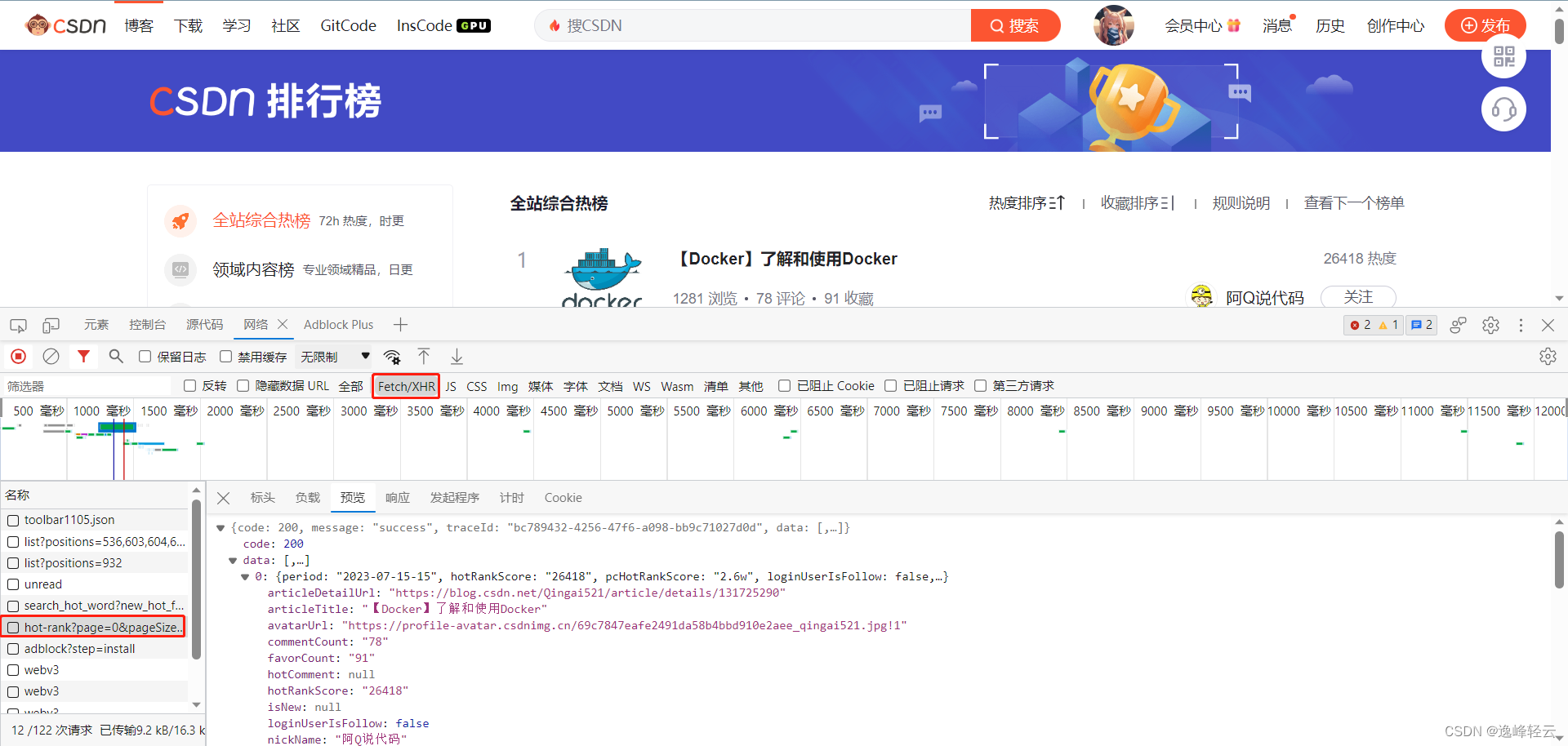1568x746 pixels.
Task: Click 查看下一个榜单 link
Action: tap(1354, 203)
